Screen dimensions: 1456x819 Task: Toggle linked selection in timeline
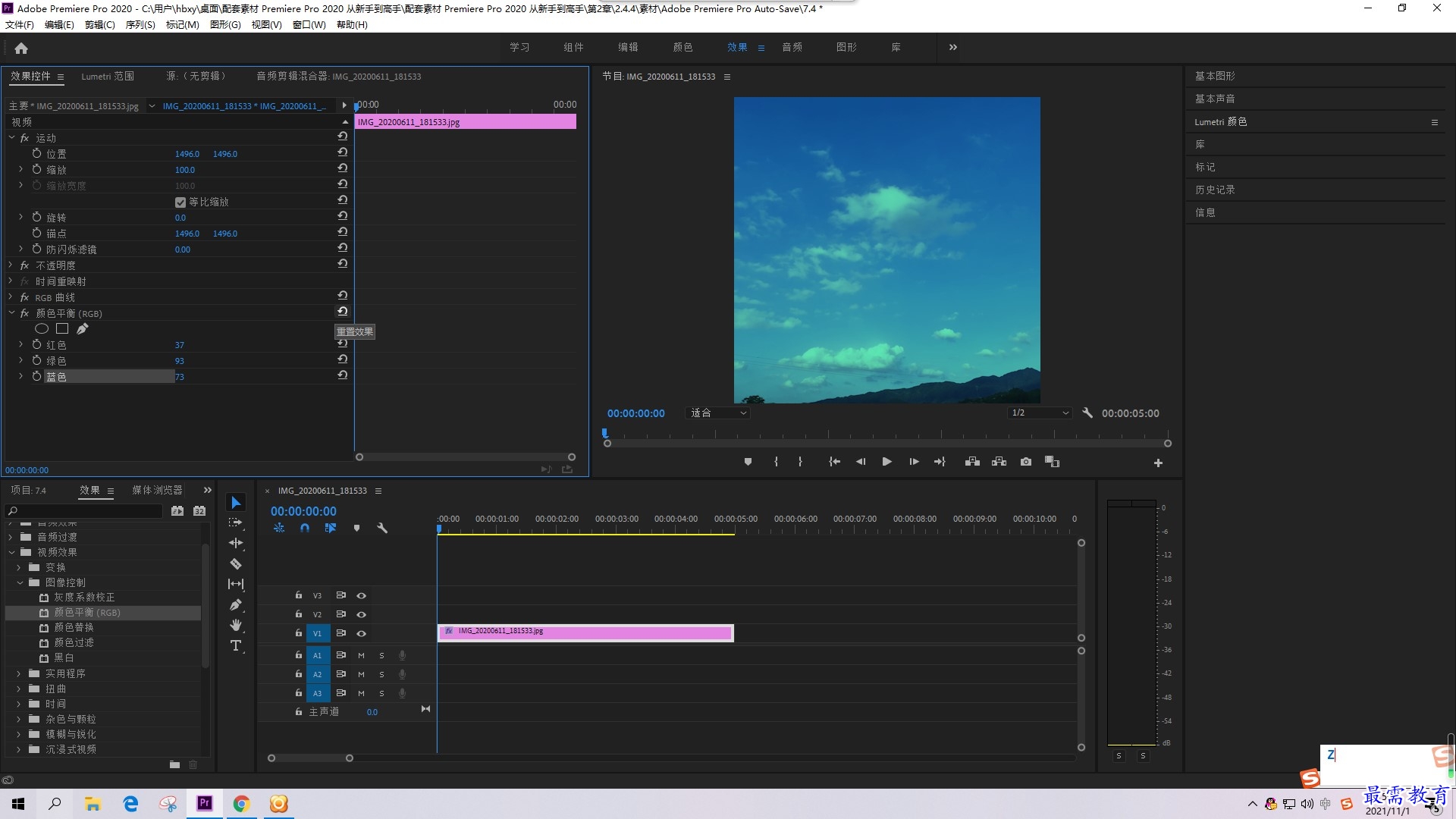pyautogui.click(x=331, y=528)
